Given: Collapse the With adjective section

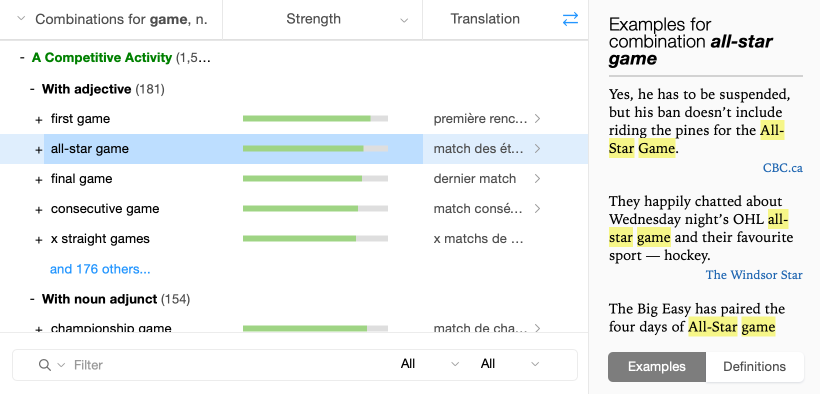Looking at the screenshot, I should point(32,89).
